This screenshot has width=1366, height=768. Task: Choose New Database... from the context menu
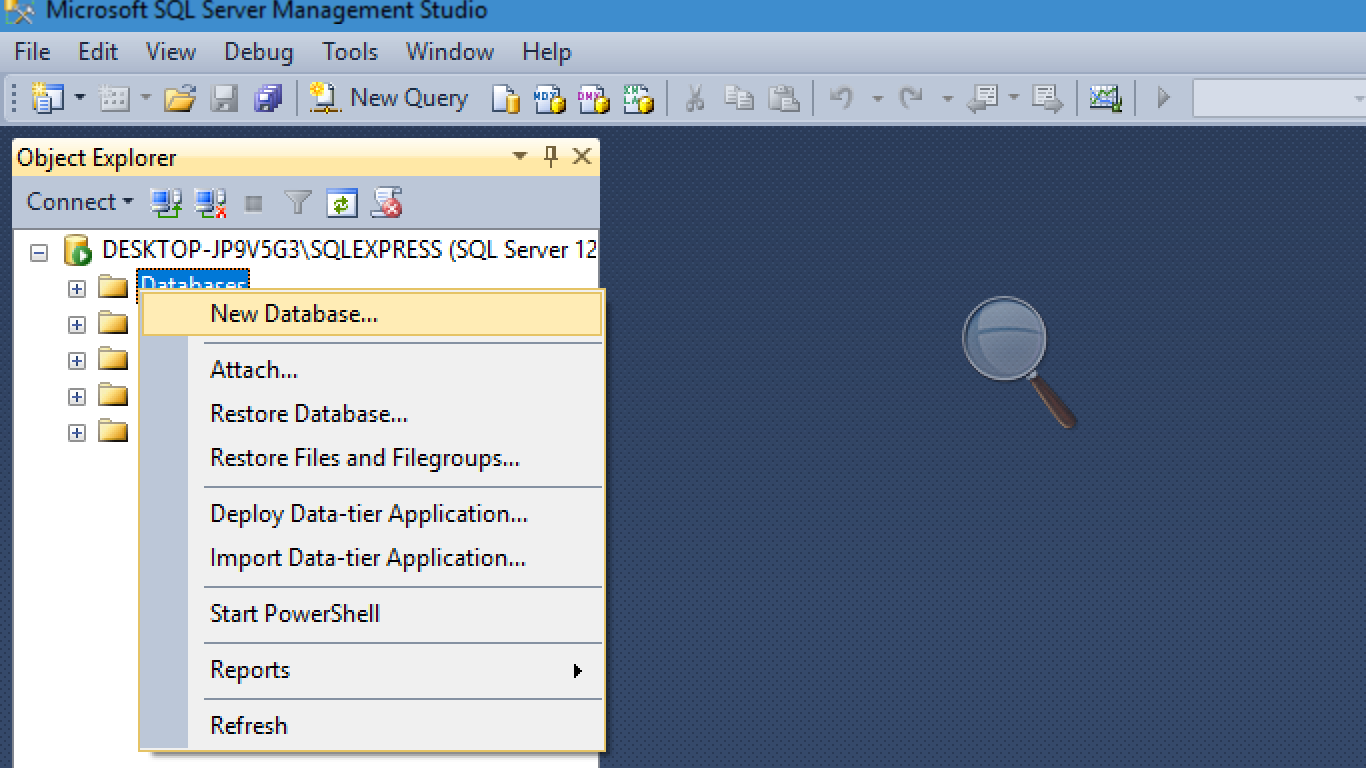click(x=372, y=314)
